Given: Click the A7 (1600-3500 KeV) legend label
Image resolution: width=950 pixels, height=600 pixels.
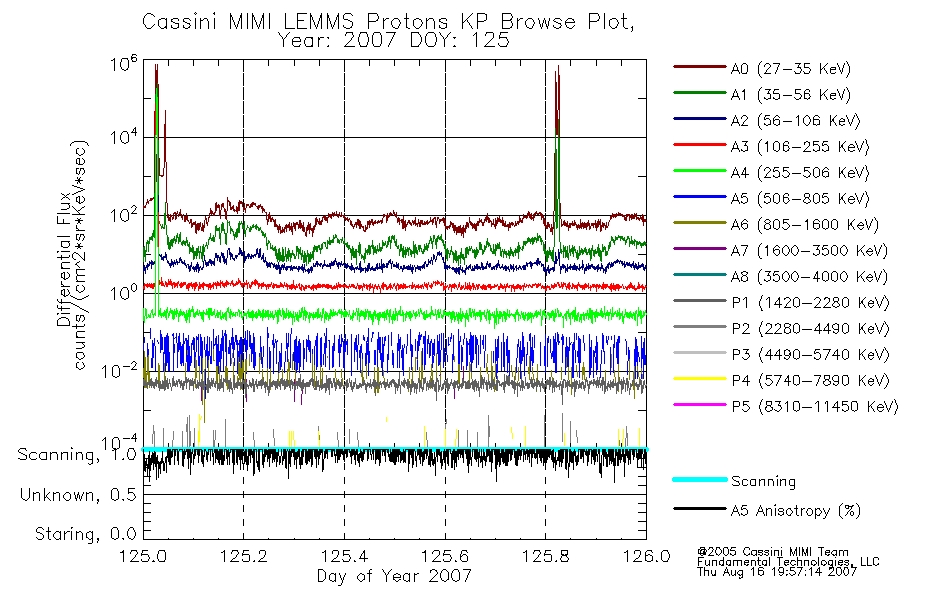Looking at the screenshot, I should (x=809, y=251).
